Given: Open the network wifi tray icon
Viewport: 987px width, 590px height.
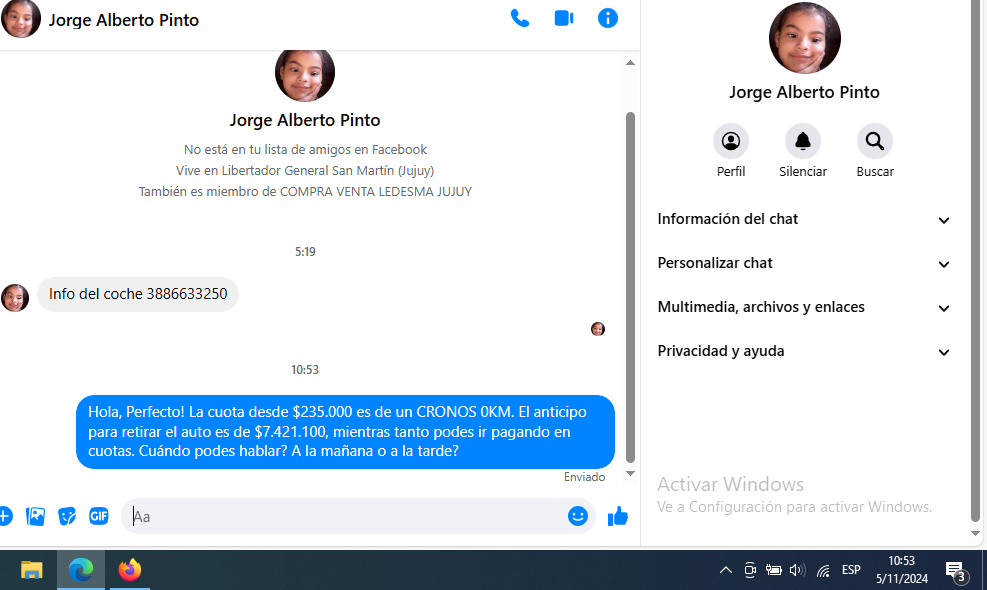Looking at the screenshot, I should point(823,570).
